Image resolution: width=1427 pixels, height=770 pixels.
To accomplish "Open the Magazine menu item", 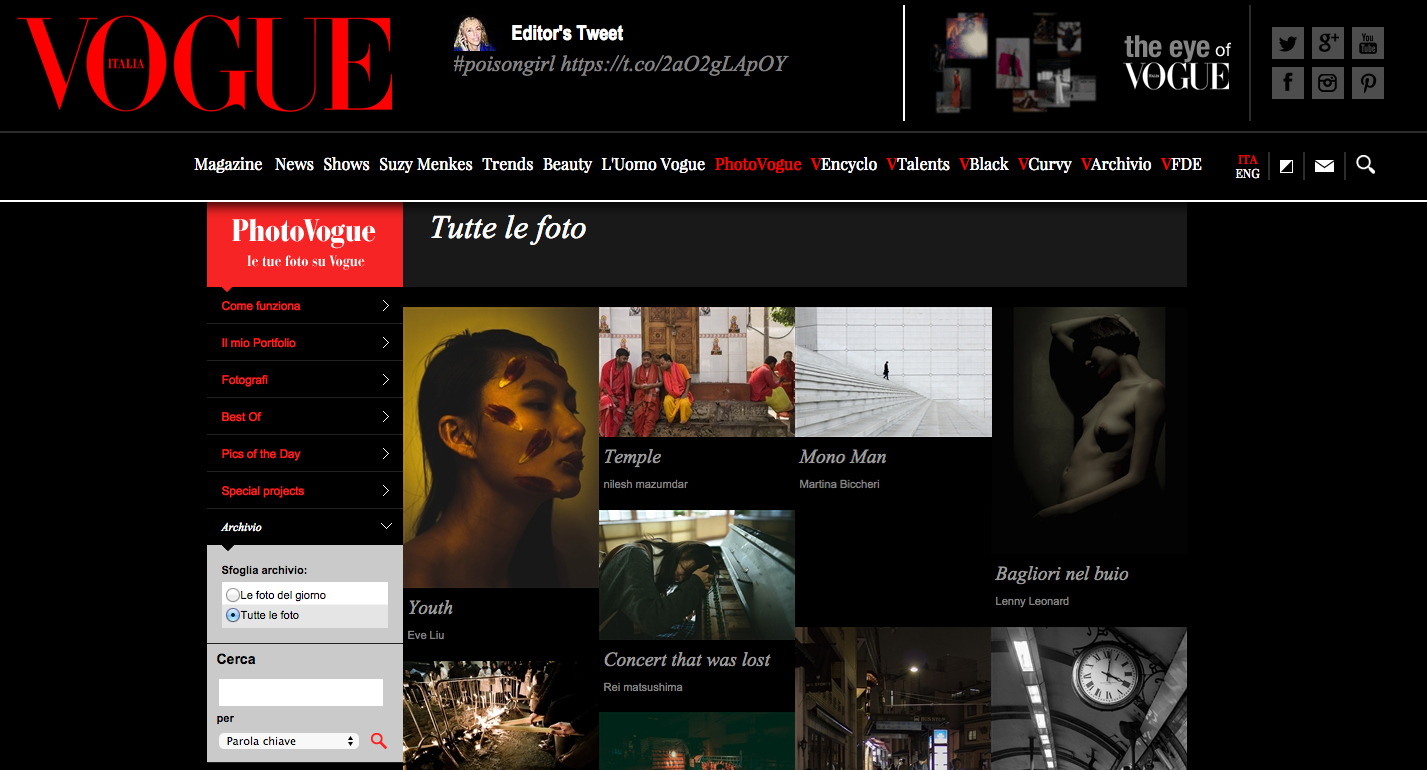I will 228,164.
